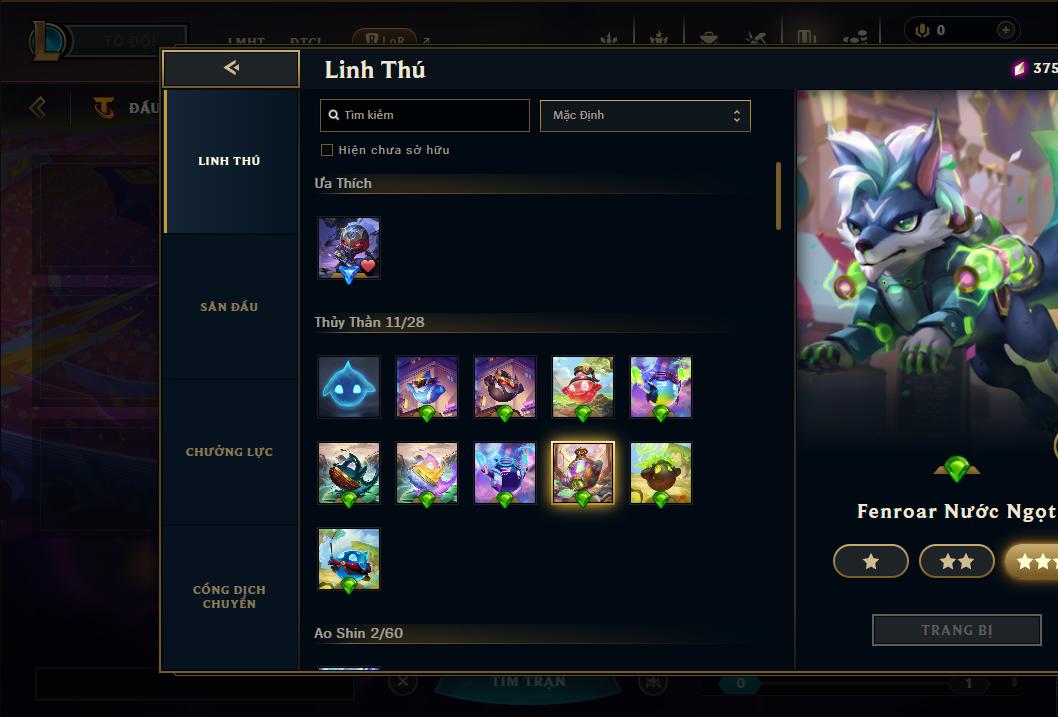Open the Mặc Định sort dropdown

click(645, 115)
